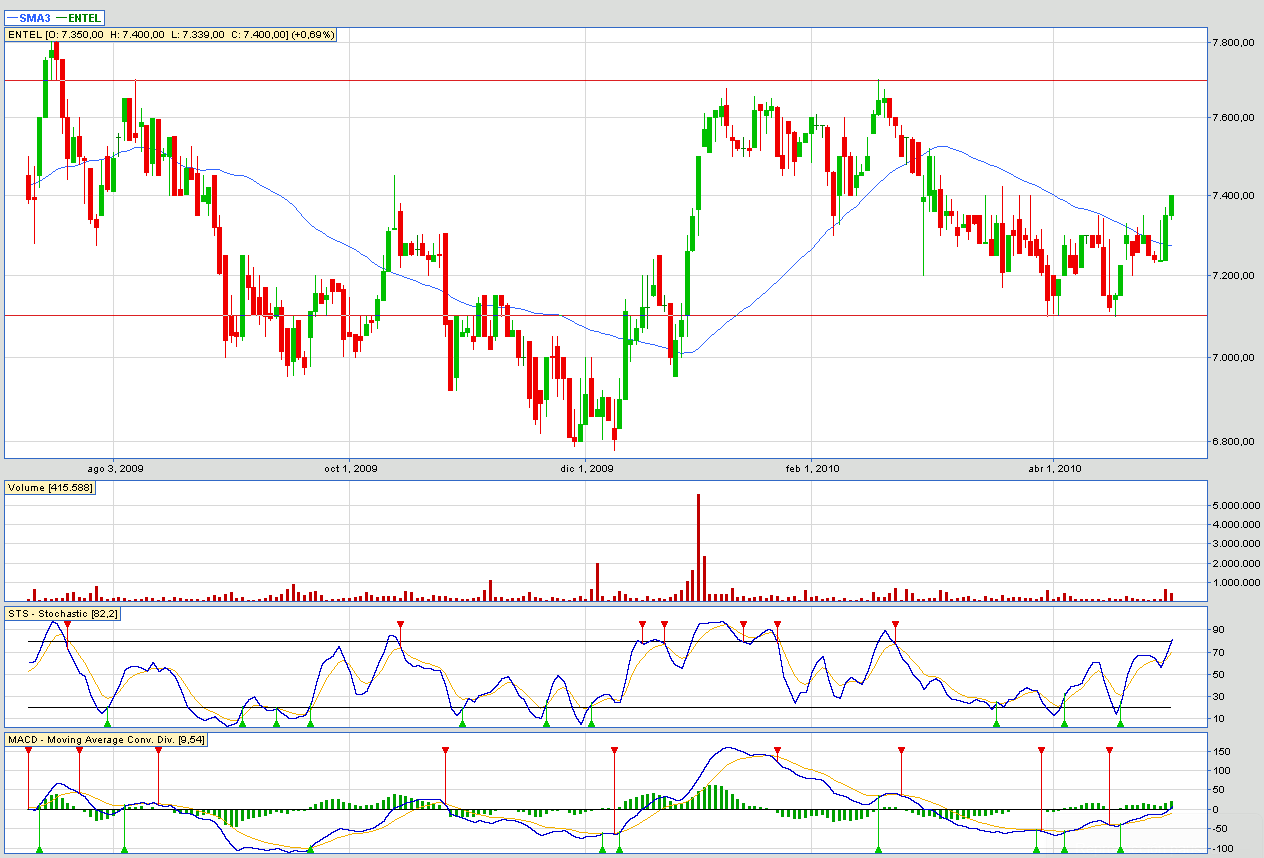
Task: Click leftmost green buy triangle in MACD panel
Action: click(39, 849)
